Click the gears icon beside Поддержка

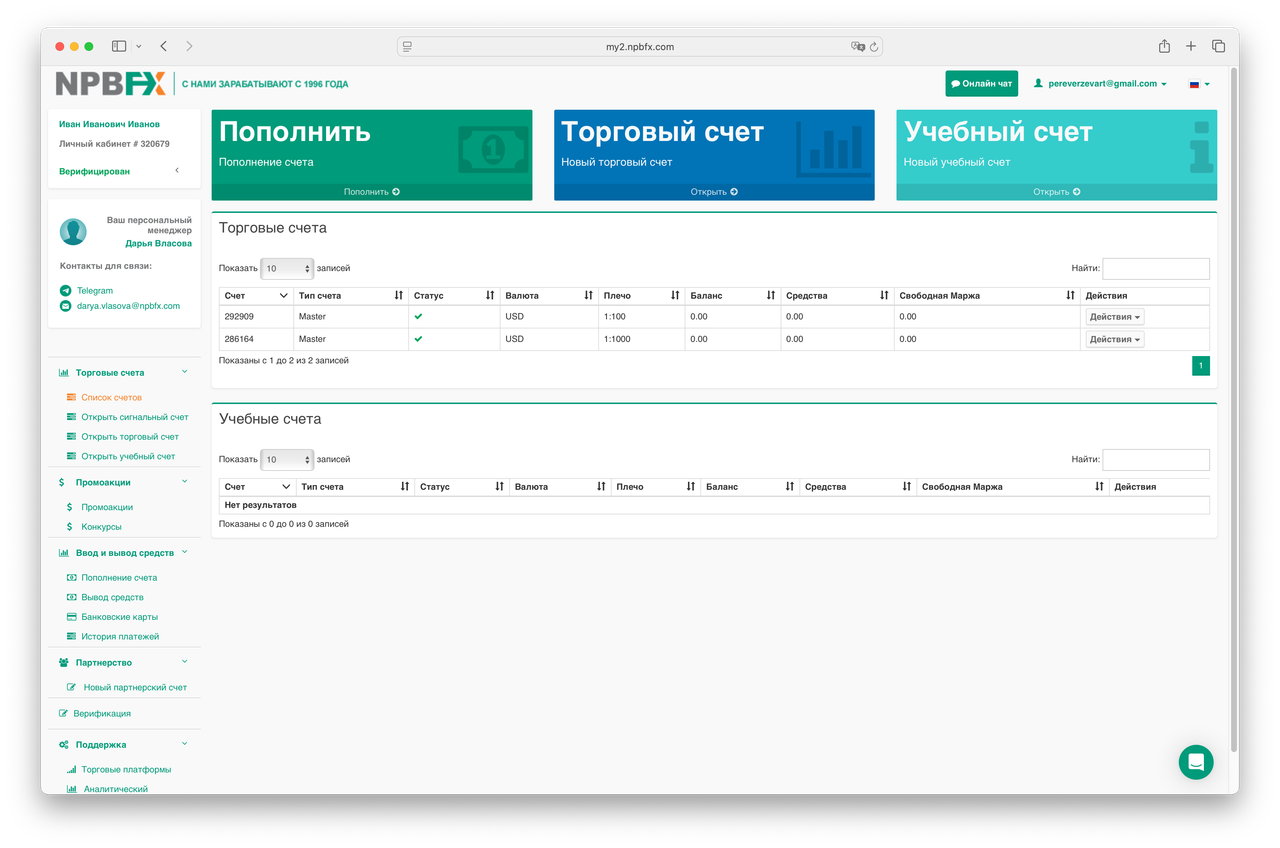pyautogui.click(x=64, y=744)
